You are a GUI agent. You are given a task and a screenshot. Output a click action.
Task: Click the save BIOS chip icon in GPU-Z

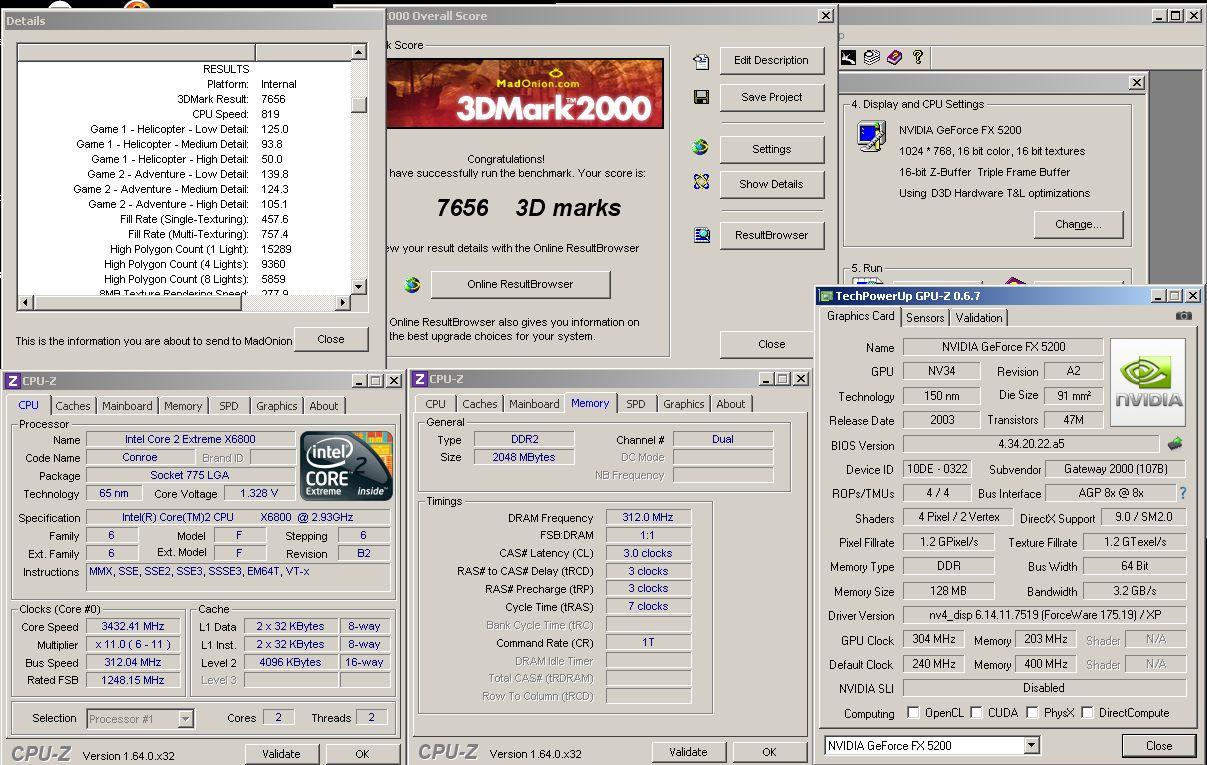click(x=1175, y=444)
